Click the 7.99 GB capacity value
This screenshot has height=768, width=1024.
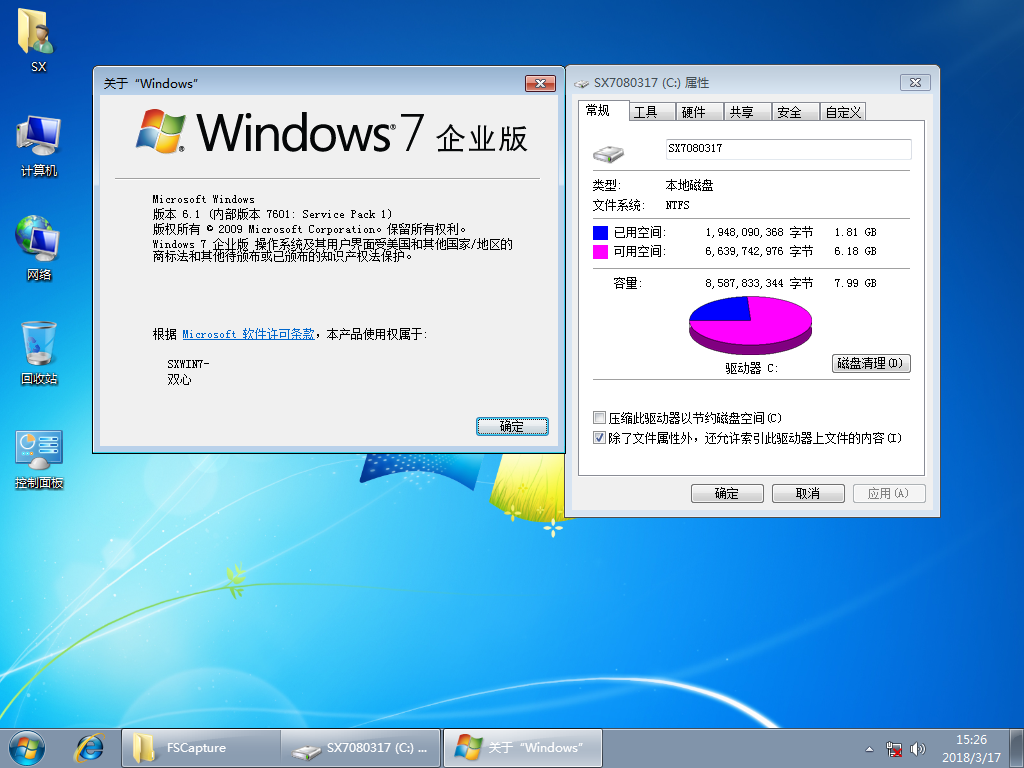(855, 283)
